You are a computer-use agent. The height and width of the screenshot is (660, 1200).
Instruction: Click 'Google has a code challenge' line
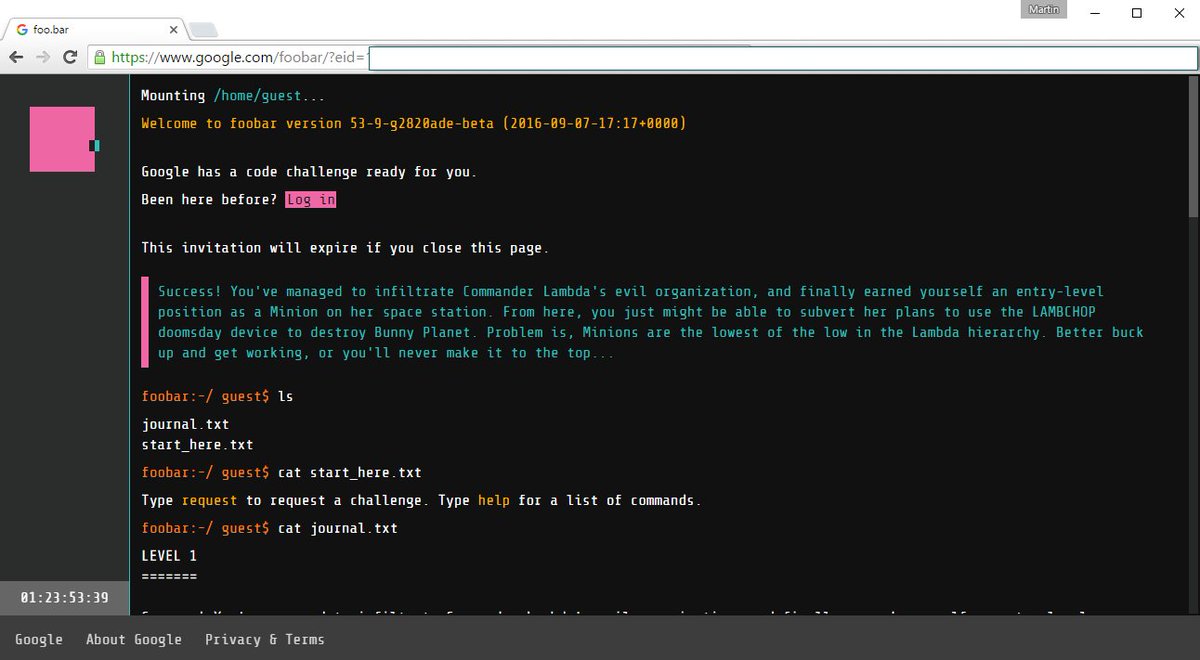click(x=309, y=172)
